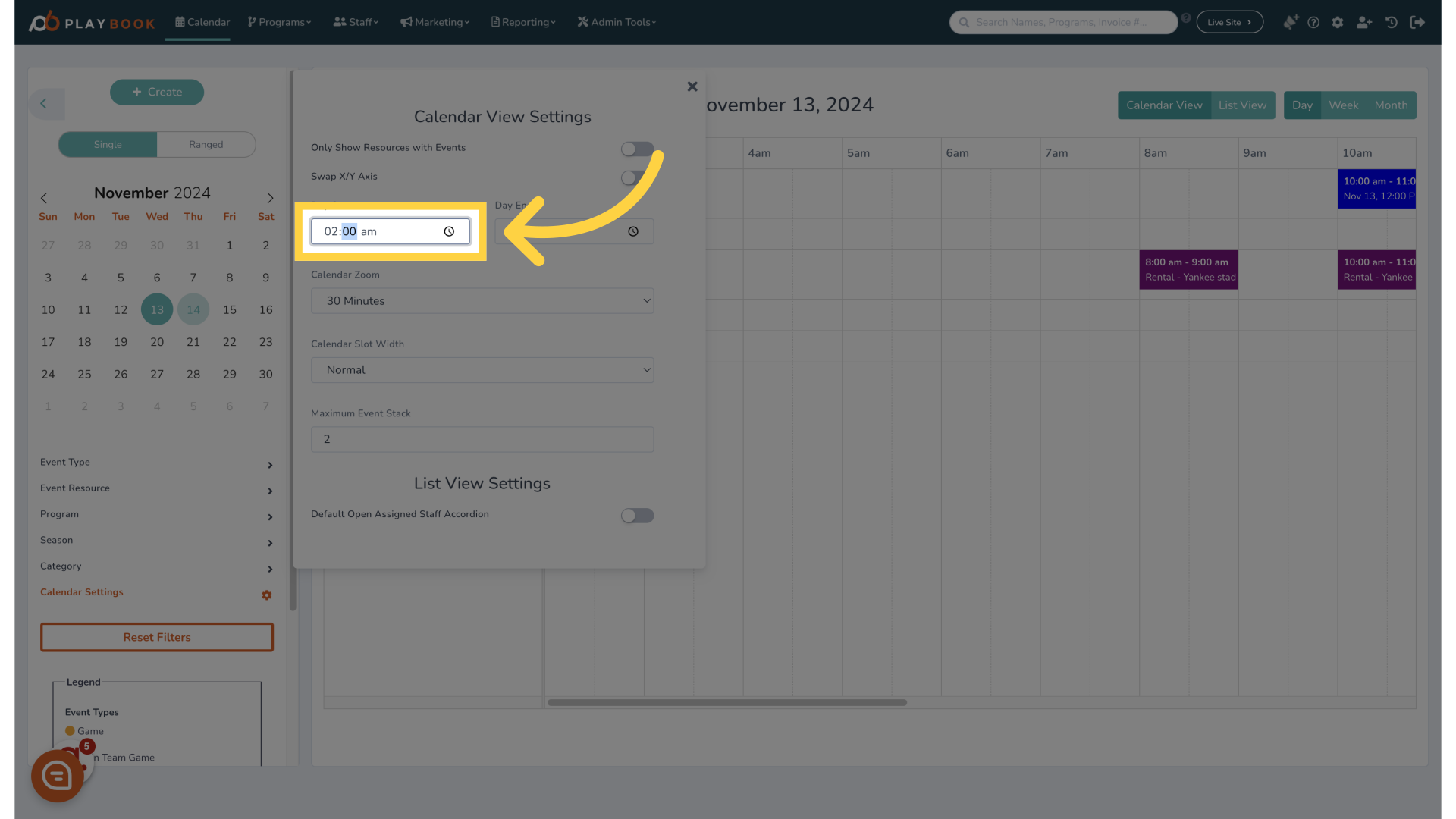The width and height of the screenshot is (1456, 819).
Task: Switch to Calendar View
Action: tap(1164, 105)
